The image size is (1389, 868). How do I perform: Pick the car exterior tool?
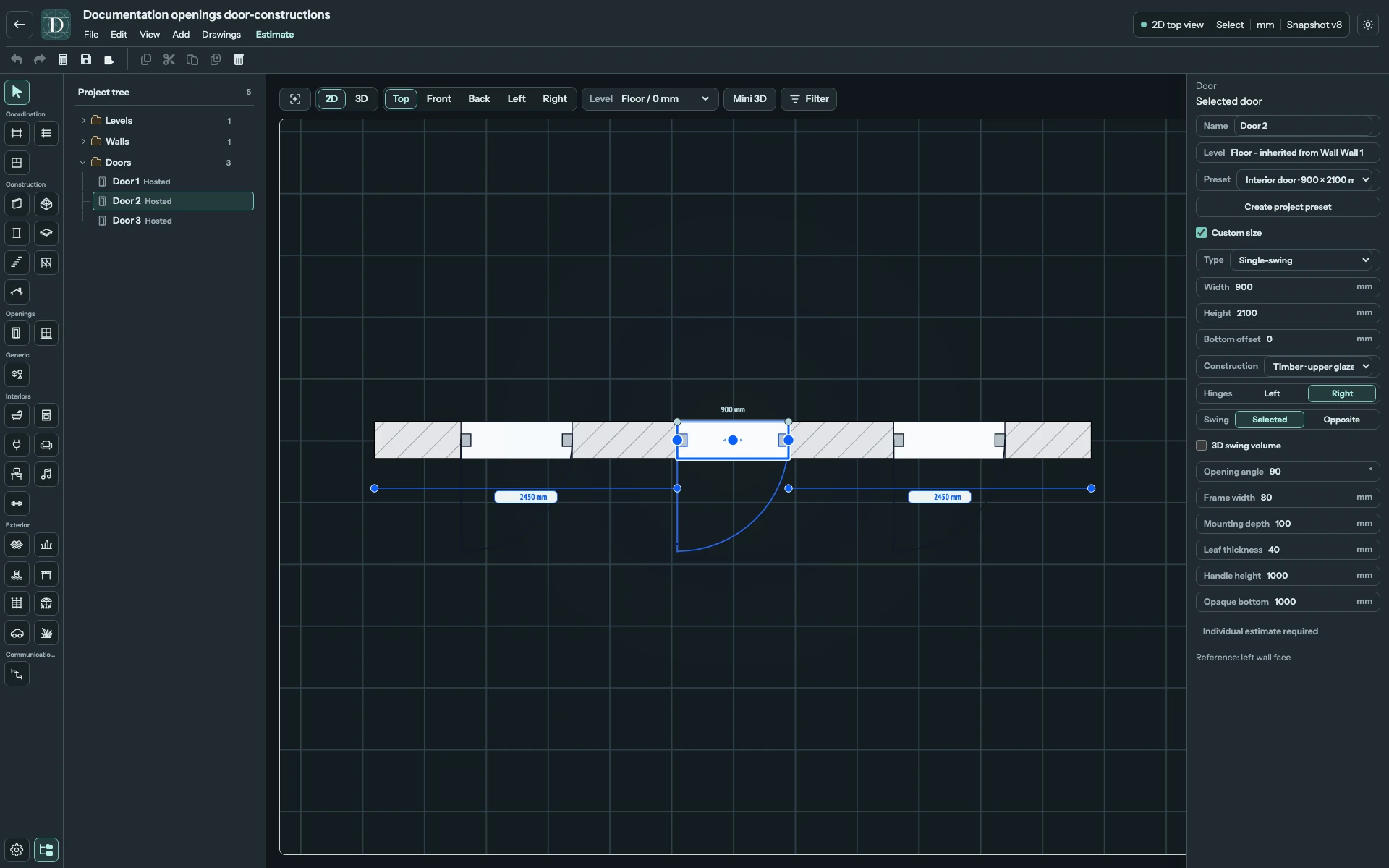pyautogui.click(x=17, y=633)
